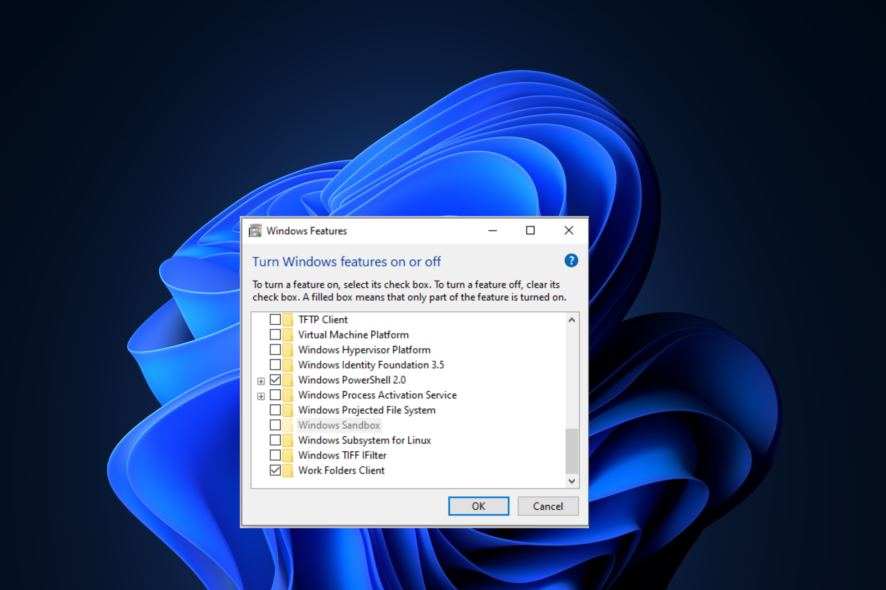Click the help question mark icon
The height and width of the screenshot is (590, 886).
coord(571,261)
